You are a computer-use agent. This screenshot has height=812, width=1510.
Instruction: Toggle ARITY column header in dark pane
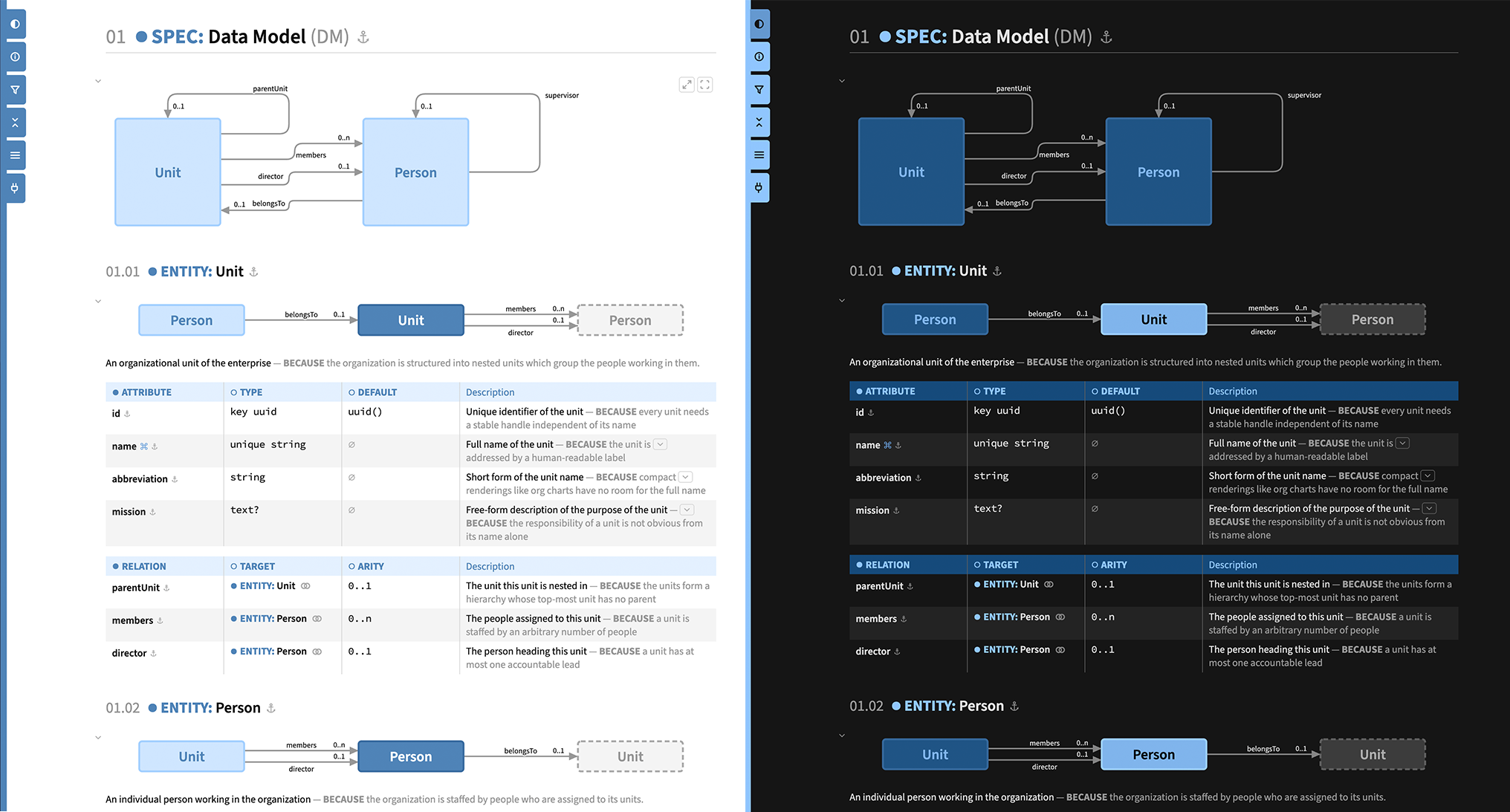coord(1109,565)
